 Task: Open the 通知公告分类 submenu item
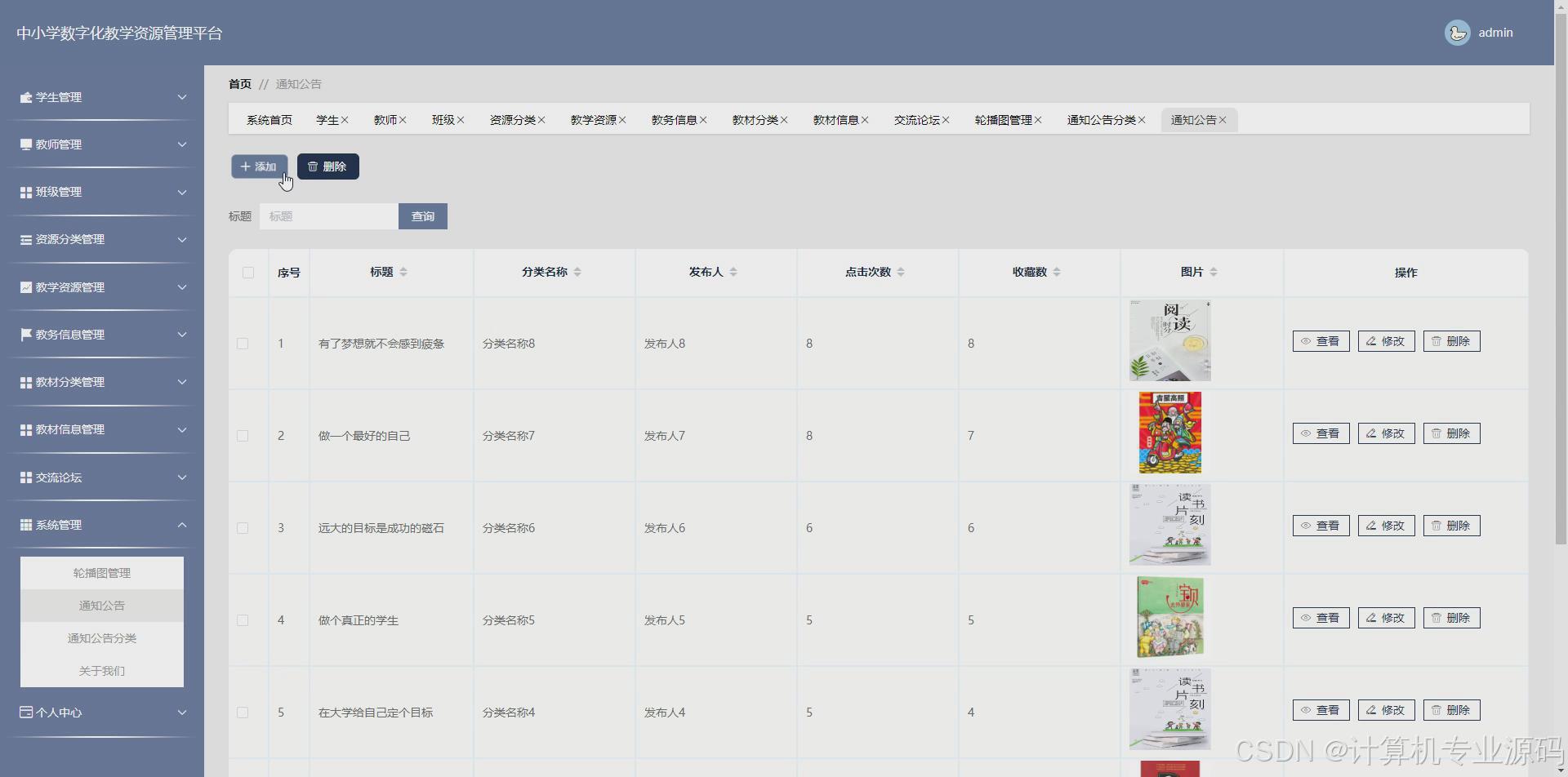click(x=102, y=638)
